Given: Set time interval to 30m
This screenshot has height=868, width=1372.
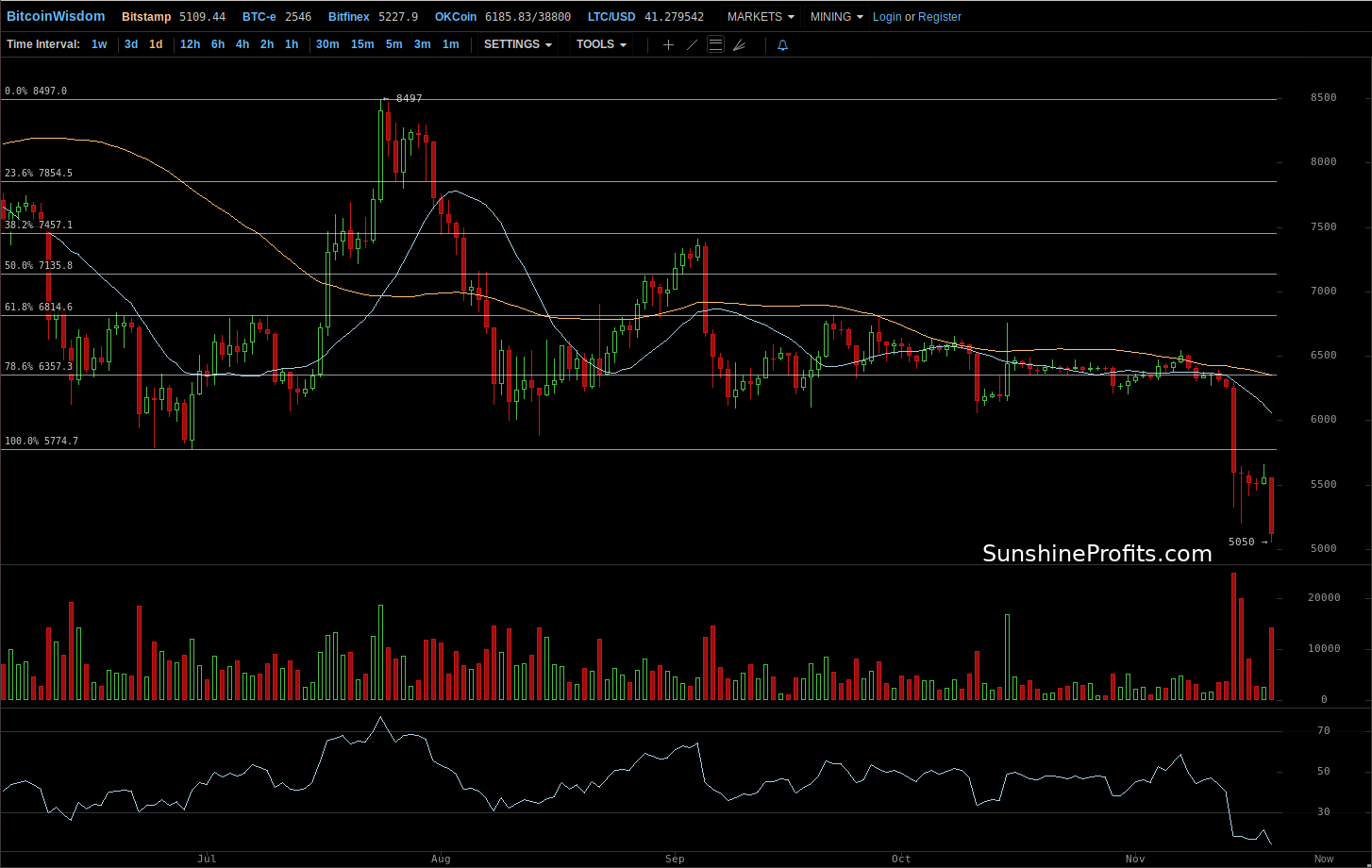Looking at the screenshot, I should click(327, 44).
